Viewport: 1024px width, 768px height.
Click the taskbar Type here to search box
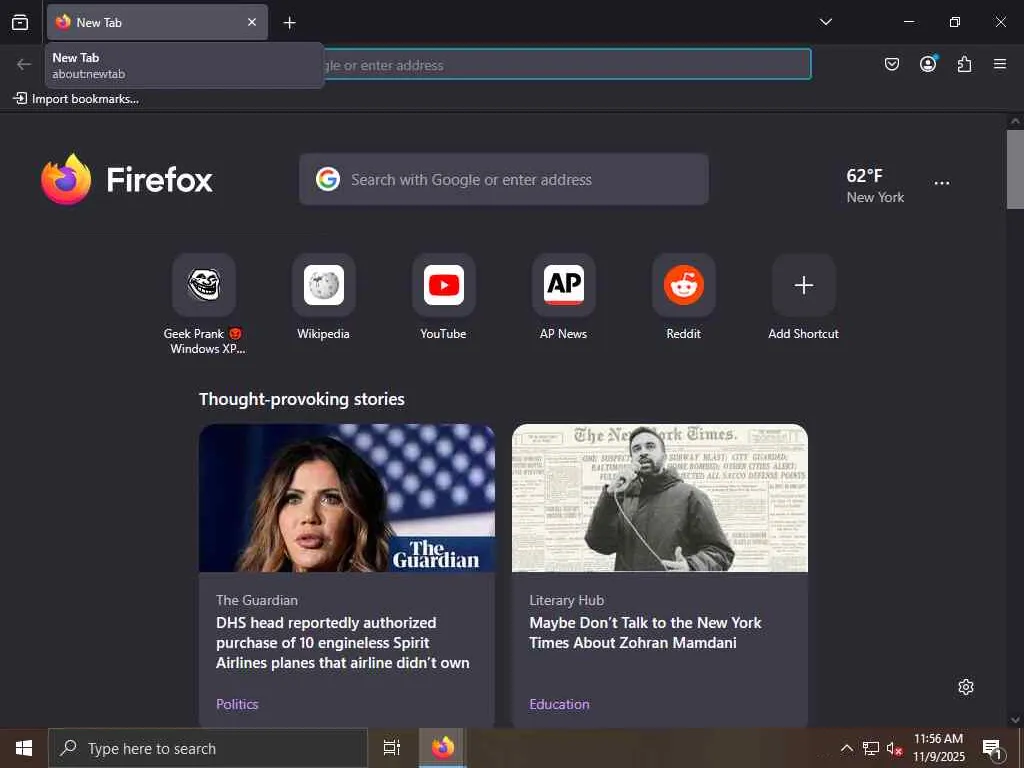click(208, 748)
